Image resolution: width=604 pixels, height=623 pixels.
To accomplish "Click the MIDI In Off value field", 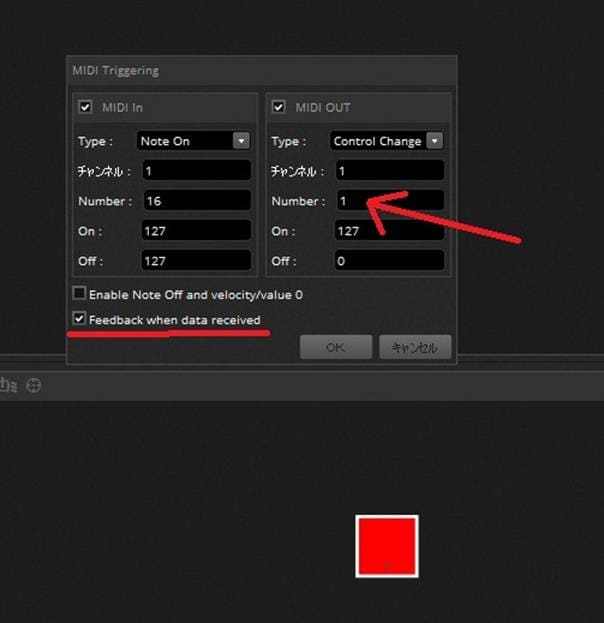I will (196, 261).
